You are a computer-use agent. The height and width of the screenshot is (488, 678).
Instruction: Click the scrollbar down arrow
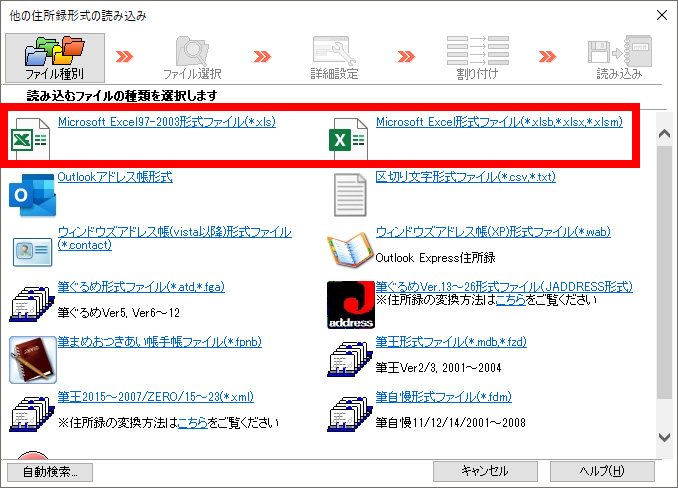664,437
